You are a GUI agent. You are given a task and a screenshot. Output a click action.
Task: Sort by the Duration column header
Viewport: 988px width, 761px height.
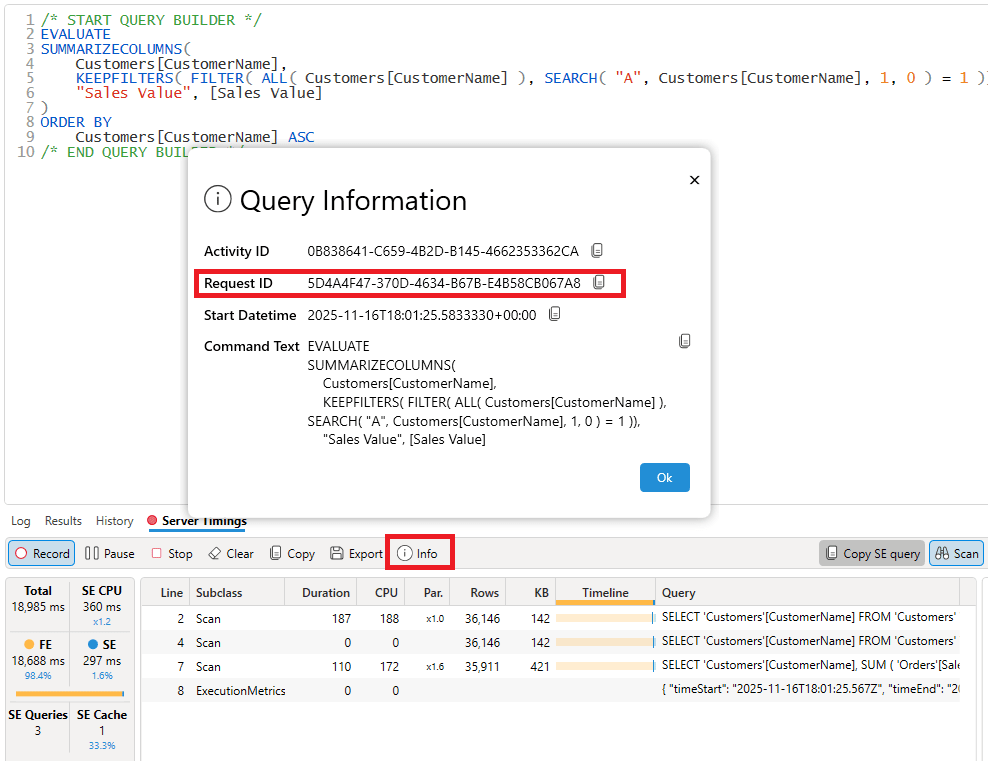coord(325,592)
